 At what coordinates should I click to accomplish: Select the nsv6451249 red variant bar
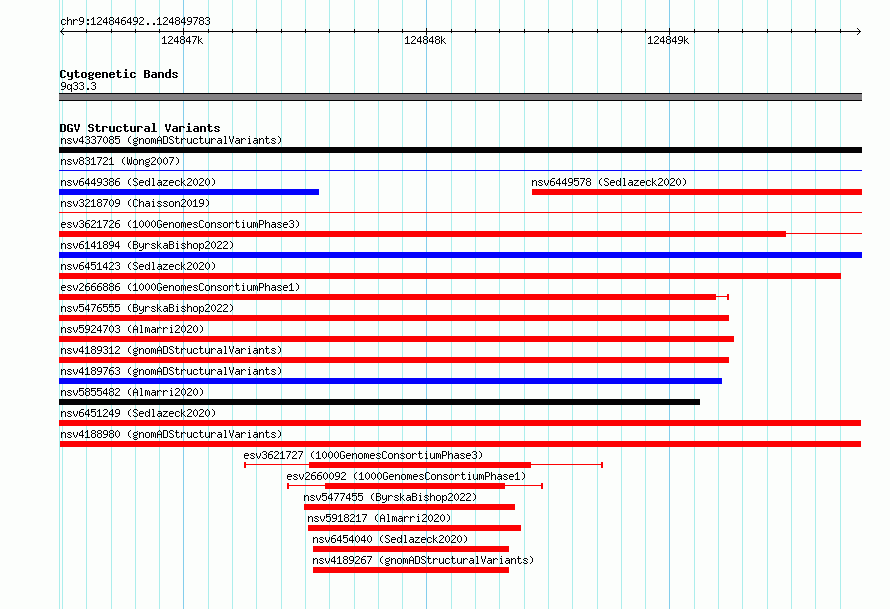(x=460, y=423)
